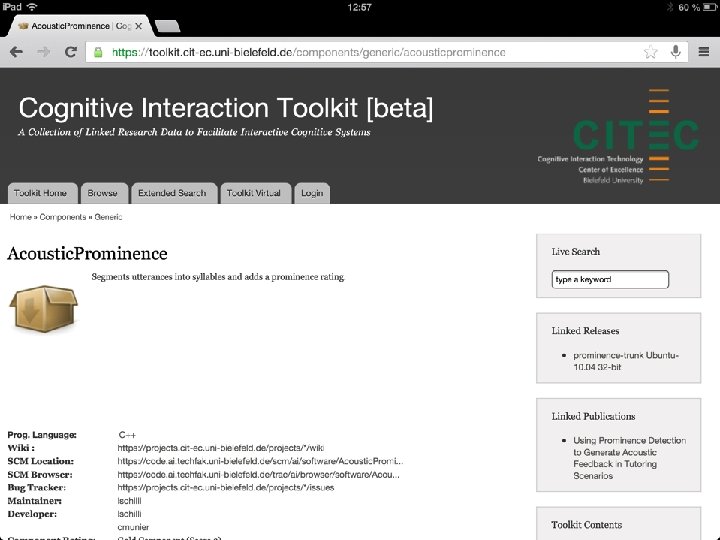Tap the 12:57 clock in status bar
Image resolution: width=720 pixels, height=540 pixels.
coord(359,7)
